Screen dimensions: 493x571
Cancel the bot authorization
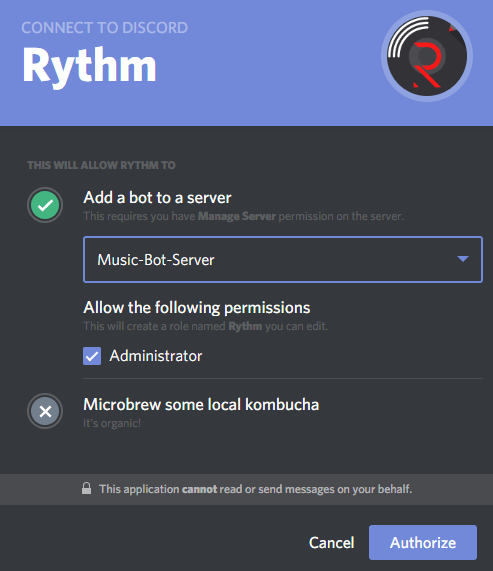coord(331,543)
